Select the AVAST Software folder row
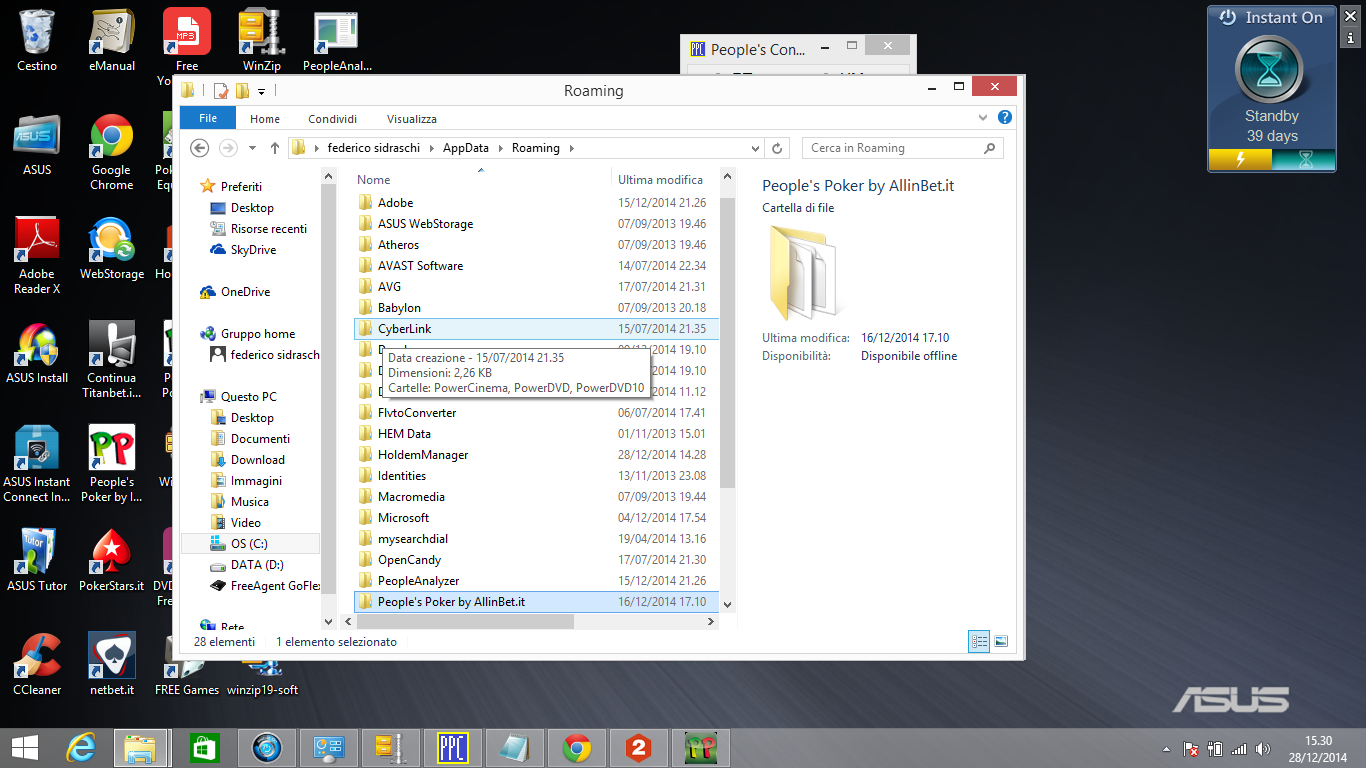Screen dimensions: 1366x768 [x=536, y=266]
